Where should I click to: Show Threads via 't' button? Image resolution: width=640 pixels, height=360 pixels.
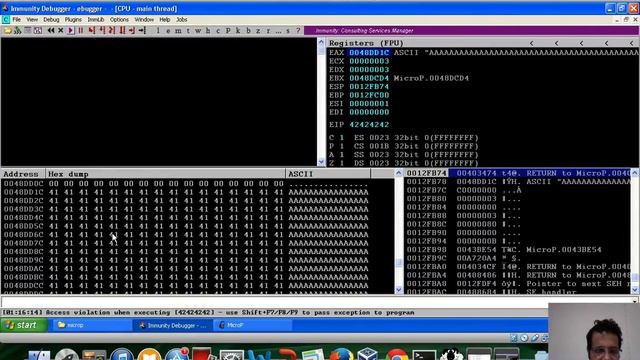[x=188, y=31]
